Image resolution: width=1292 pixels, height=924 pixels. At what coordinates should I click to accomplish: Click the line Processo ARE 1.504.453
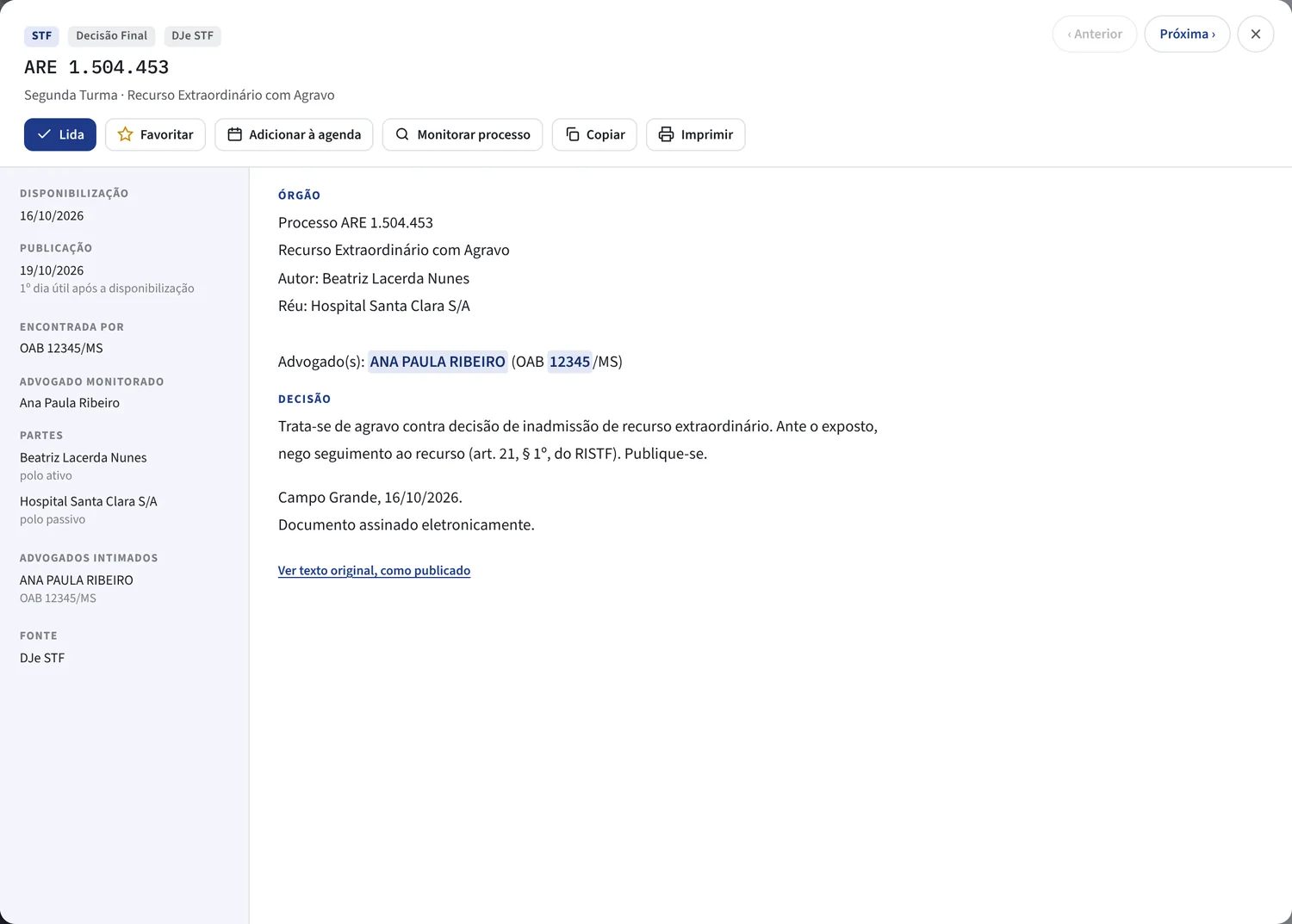[356, 222]
